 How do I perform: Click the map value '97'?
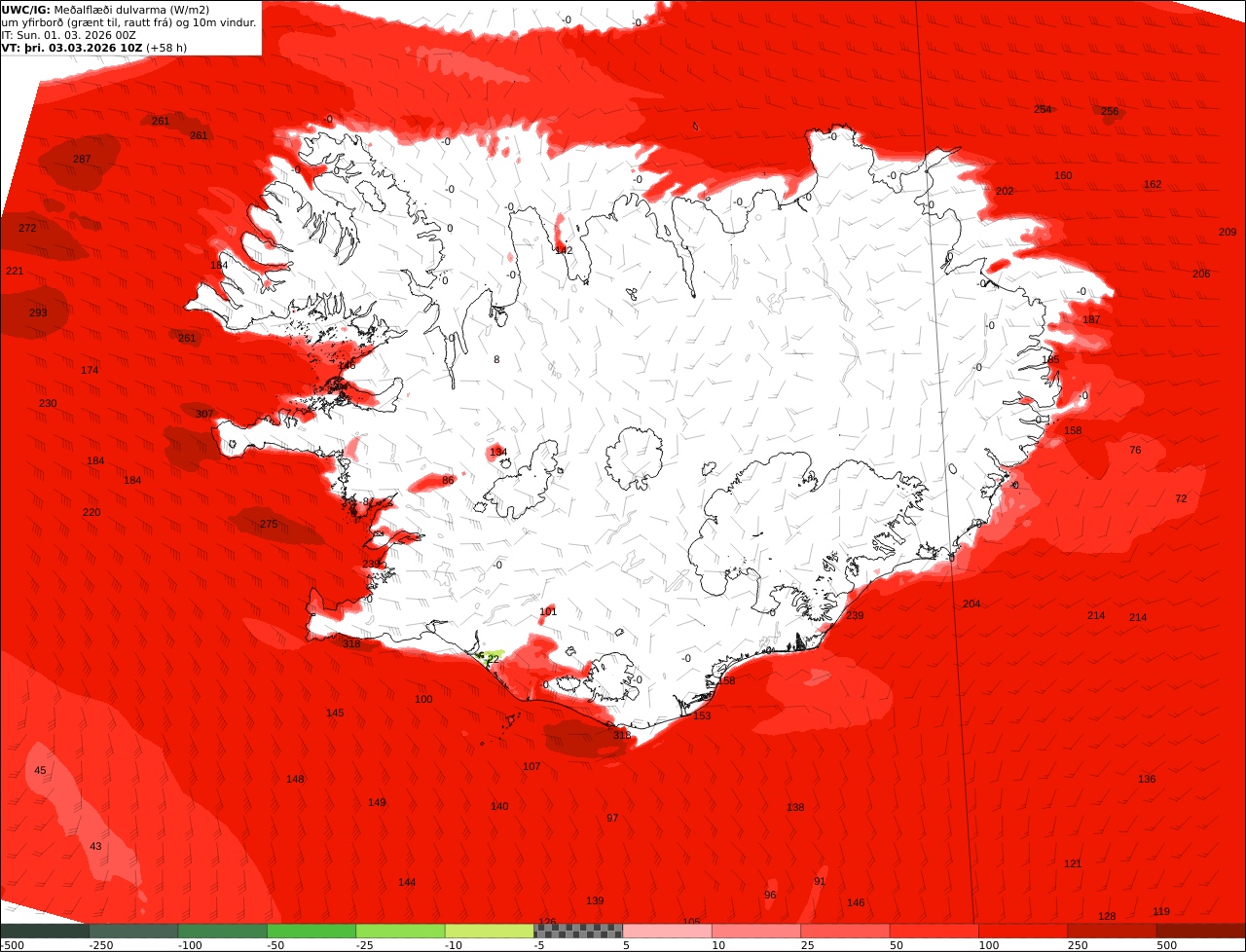tap(612, 818)
